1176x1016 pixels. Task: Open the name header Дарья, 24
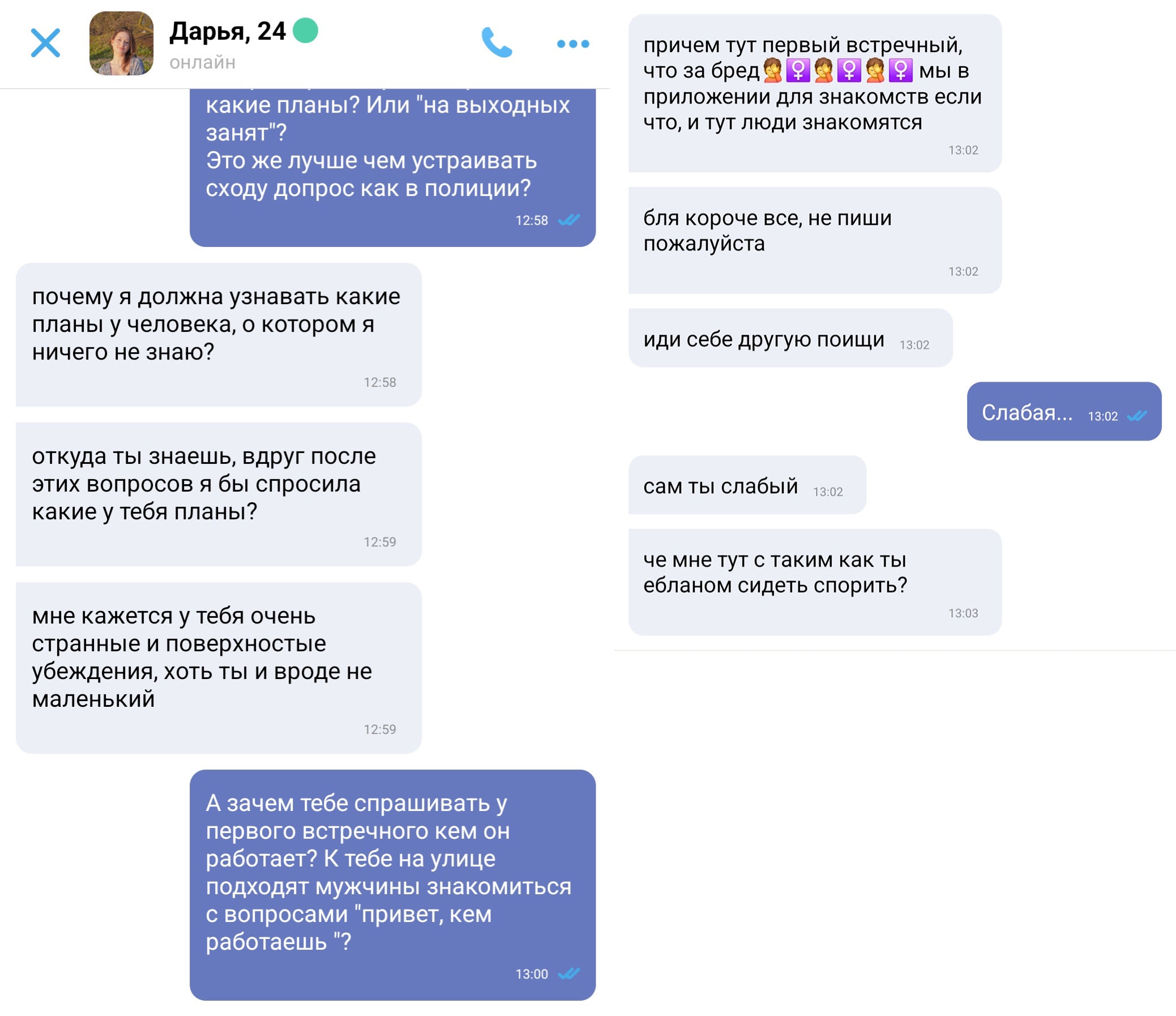pos(228,31)
